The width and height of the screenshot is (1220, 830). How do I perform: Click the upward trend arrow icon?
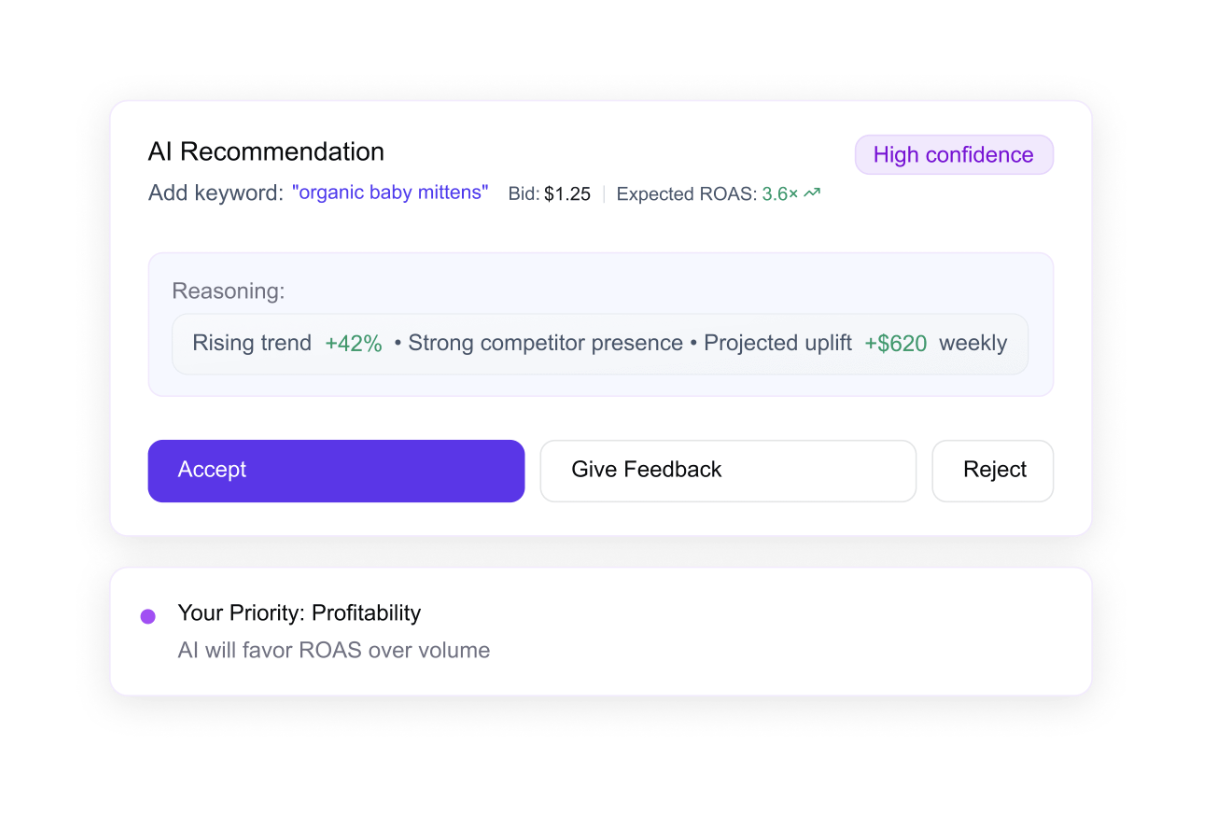click(x=812, y=193)
